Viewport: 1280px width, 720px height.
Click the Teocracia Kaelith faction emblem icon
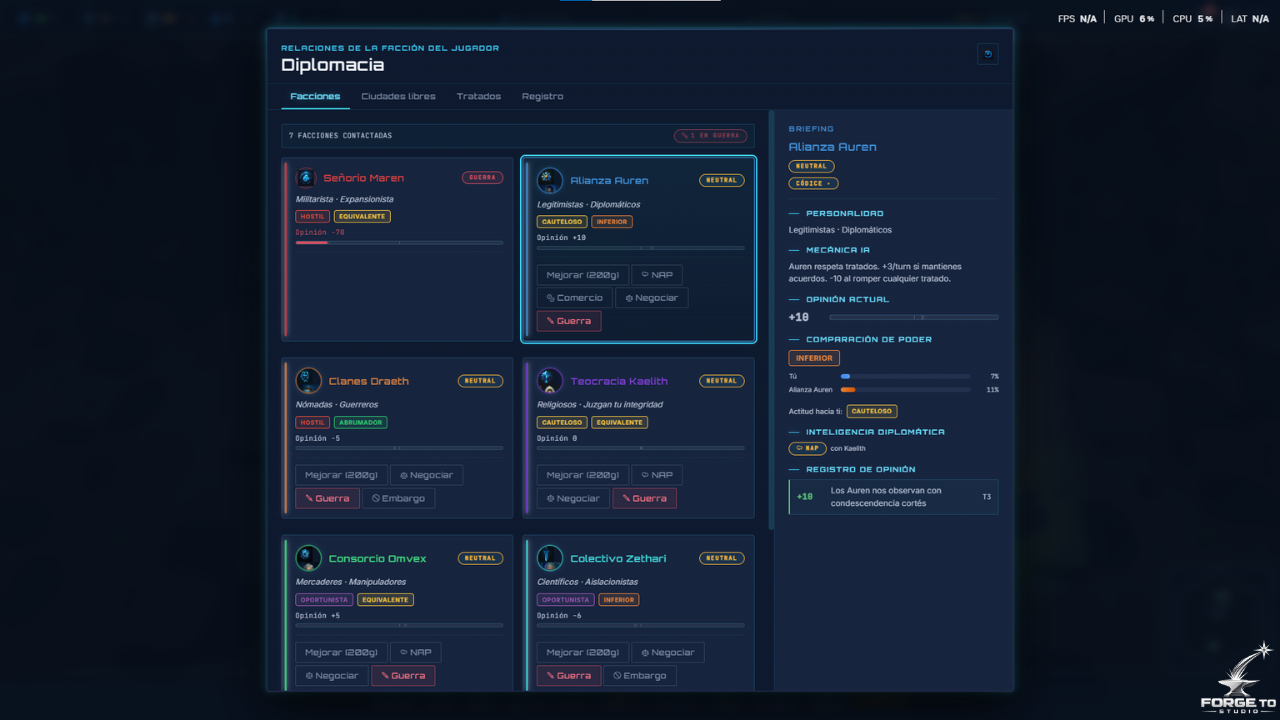point(550,381)
